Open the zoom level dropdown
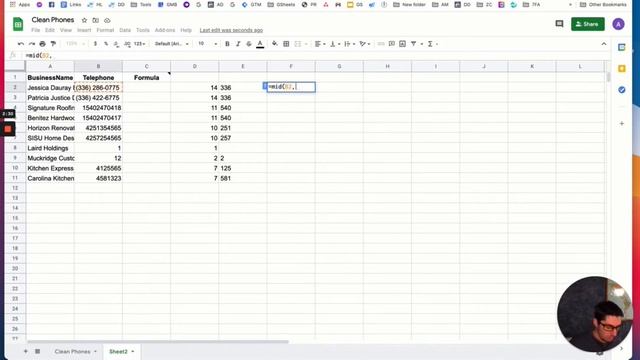The width and height of the screenshot is (640, 360). tap(75, 44)
